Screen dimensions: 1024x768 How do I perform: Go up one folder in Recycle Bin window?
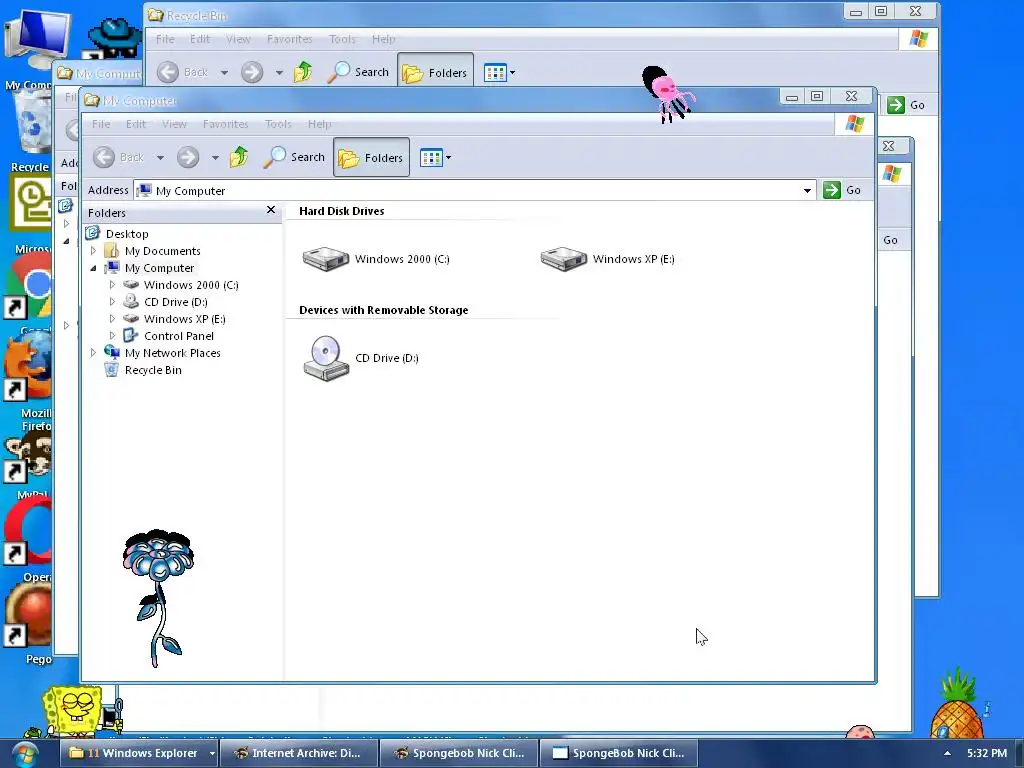point(303,72)
